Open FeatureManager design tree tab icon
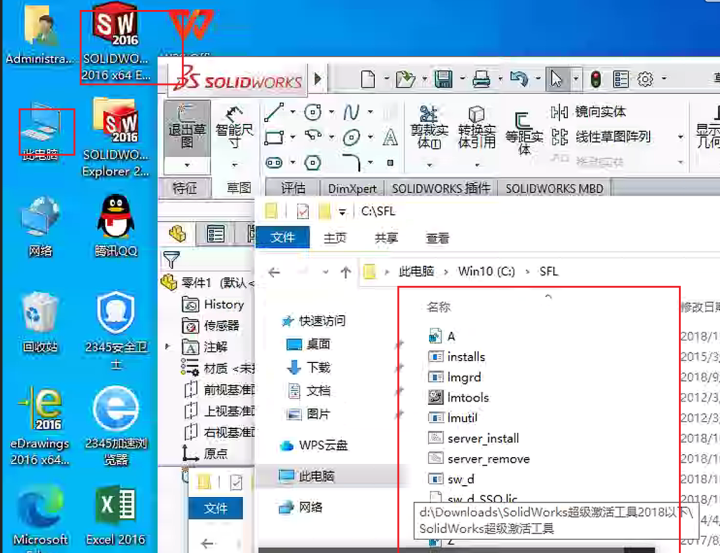 pyautogui.click(x=177, y=234)
